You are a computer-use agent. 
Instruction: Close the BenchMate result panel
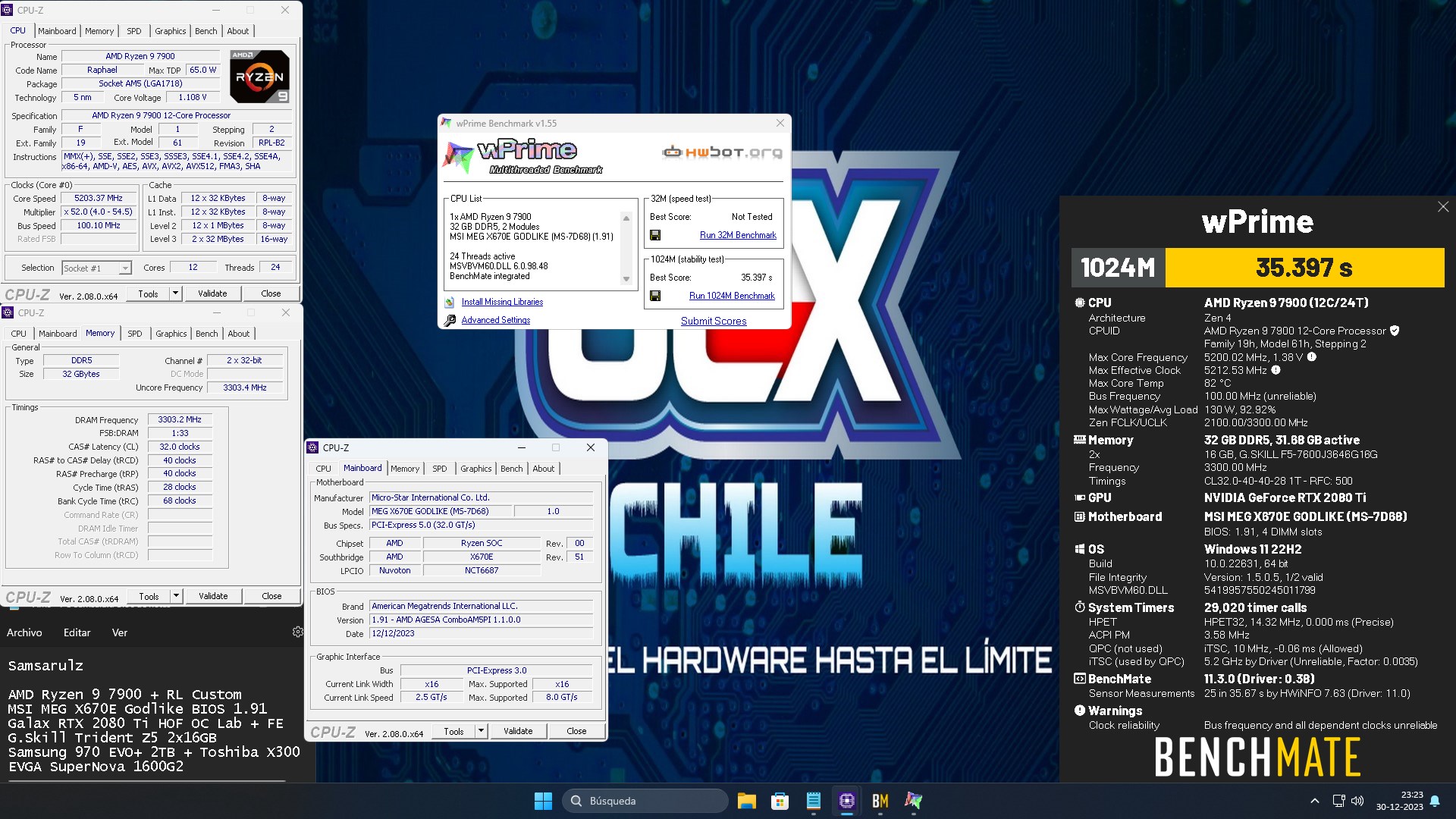coord(1443,207)
